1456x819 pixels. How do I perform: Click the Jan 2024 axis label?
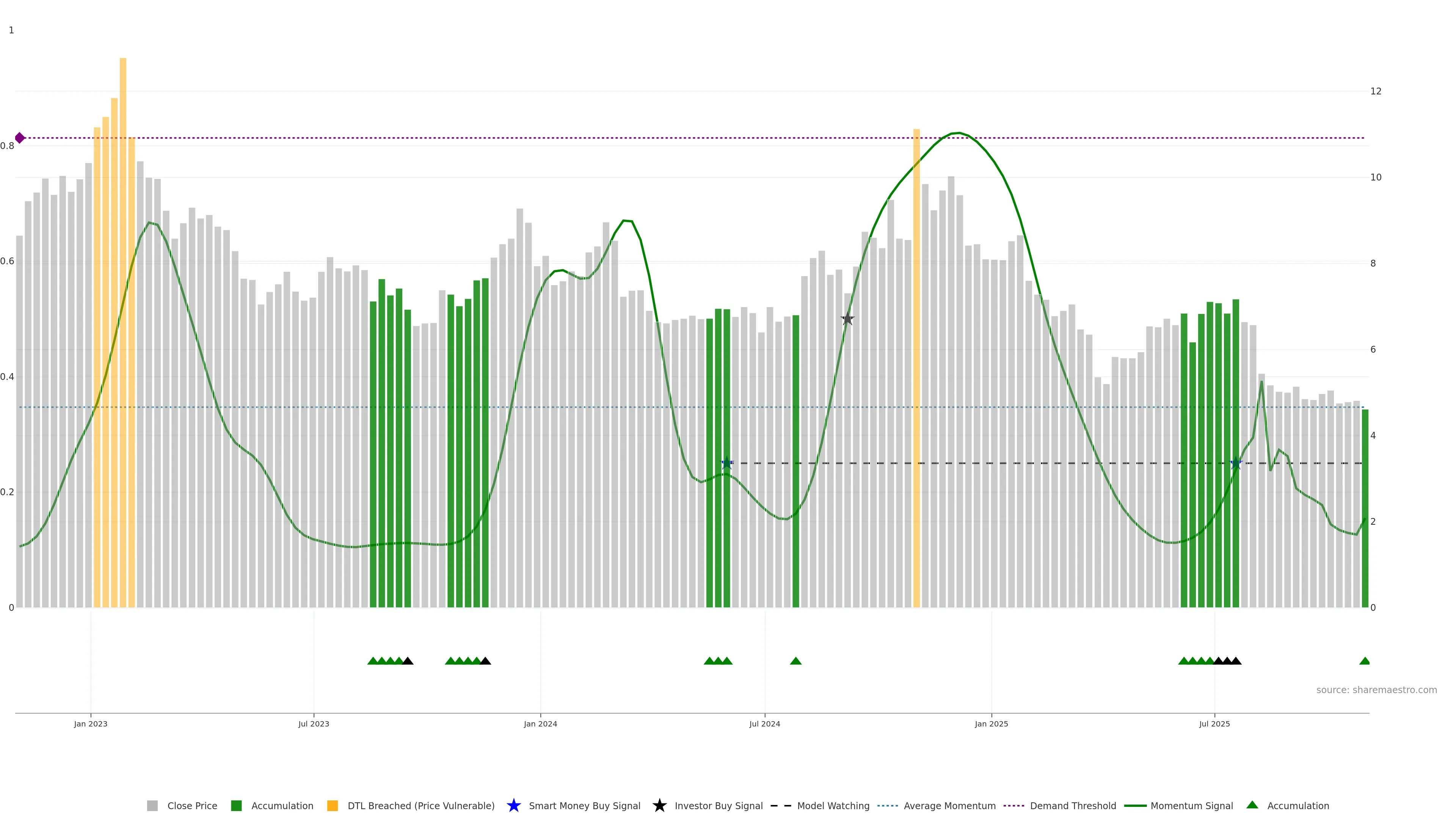540,724
